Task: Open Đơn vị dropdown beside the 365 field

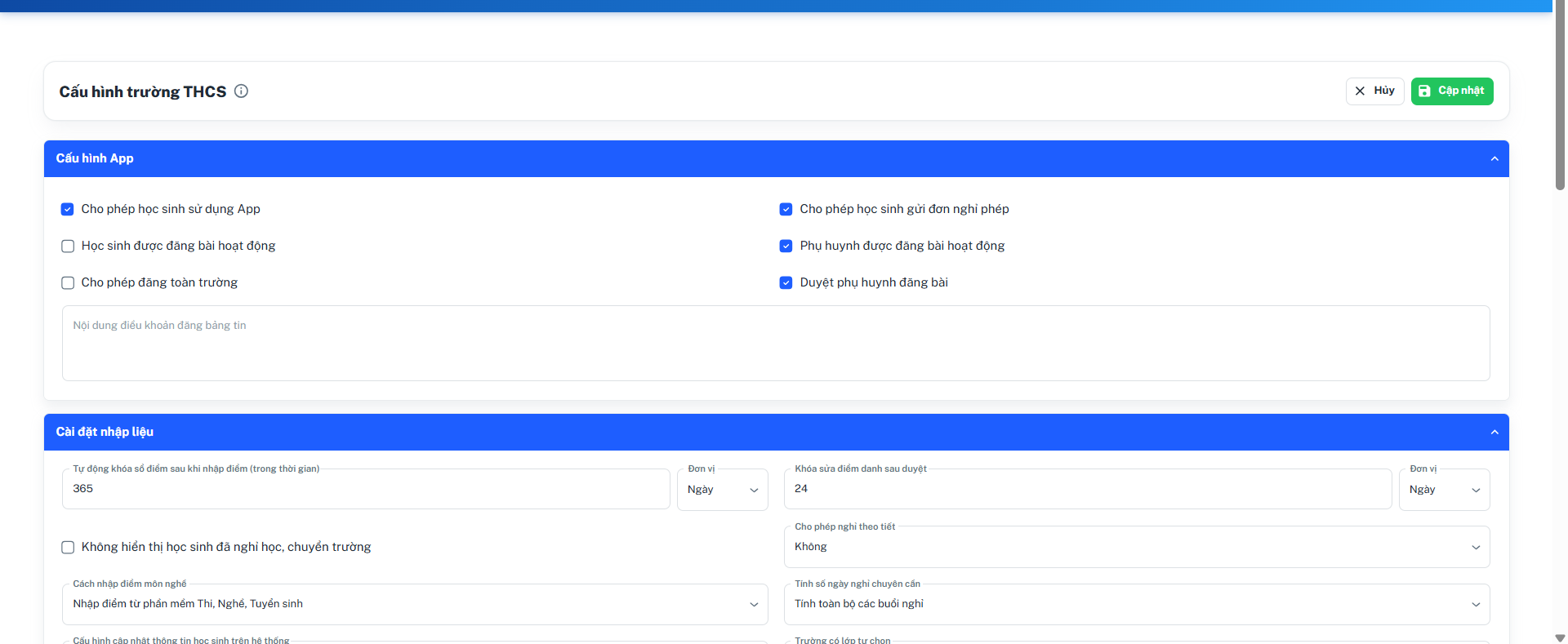Action: pos(723,490)
